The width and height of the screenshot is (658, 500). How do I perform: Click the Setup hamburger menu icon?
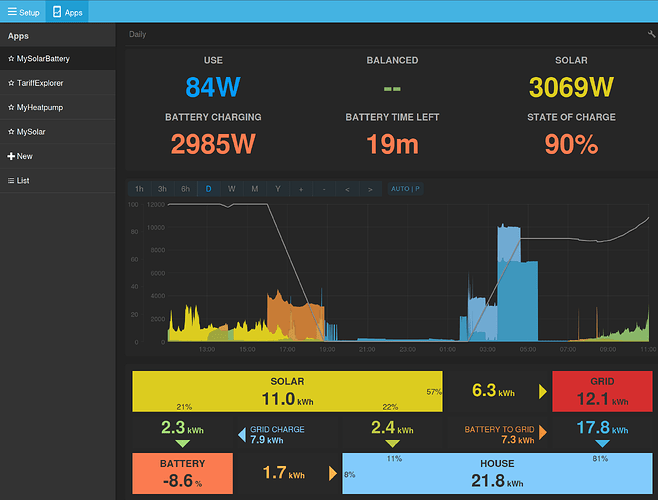click(12, 11)
